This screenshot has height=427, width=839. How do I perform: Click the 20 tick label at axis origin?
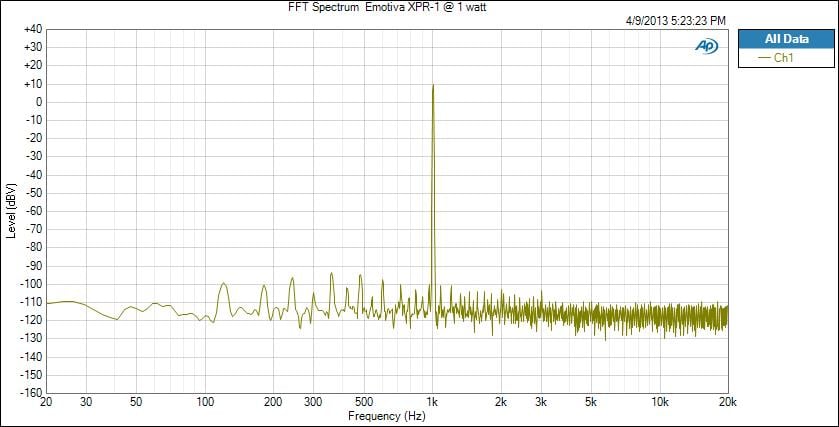pos(46,402)
